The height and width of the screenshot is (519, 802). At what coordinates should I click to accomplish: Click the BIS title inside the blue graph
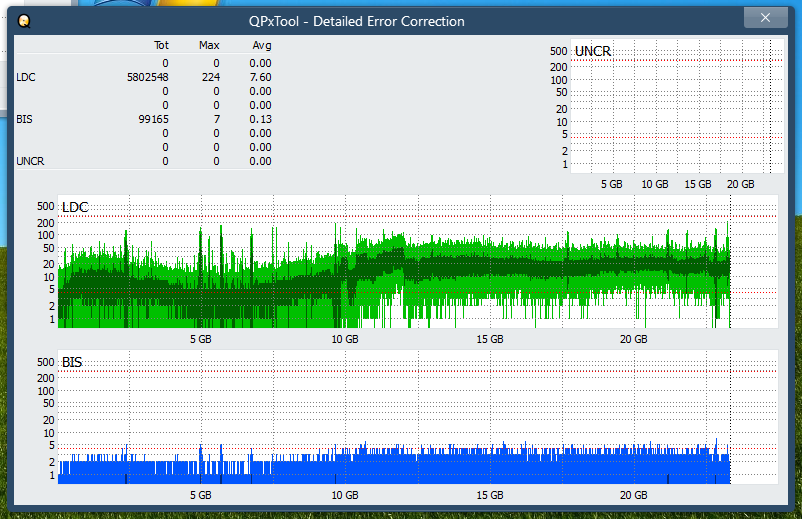point(72,362)
